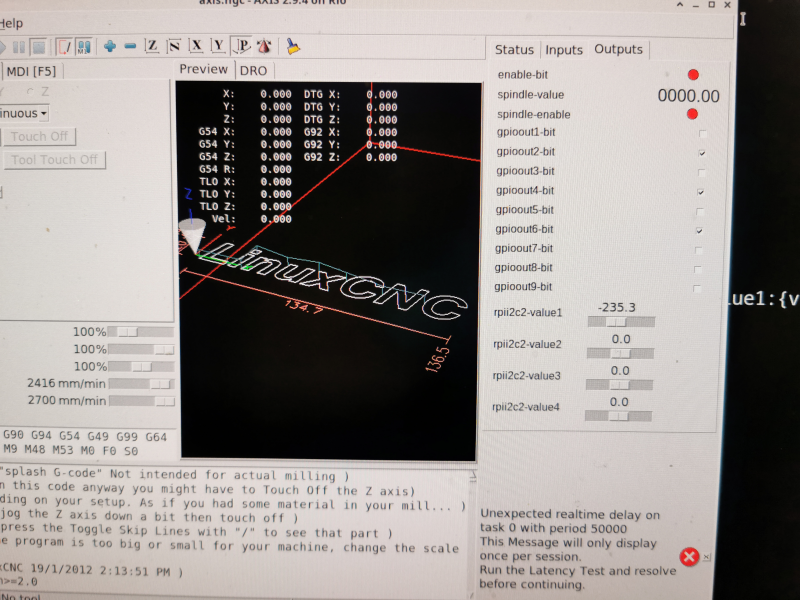Click the rpii2c2-value1 slider
The image size is (800, 600).
point(619,323)
